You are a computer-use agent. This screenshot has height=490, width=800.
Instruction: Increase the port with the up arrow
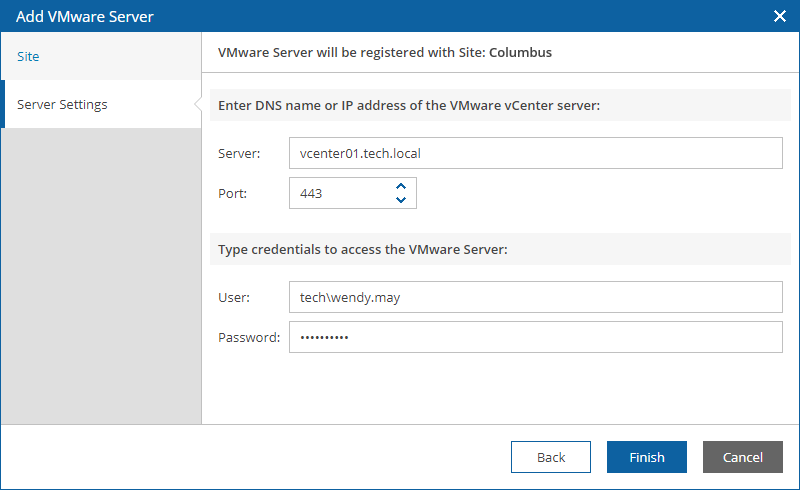[401, 186]
